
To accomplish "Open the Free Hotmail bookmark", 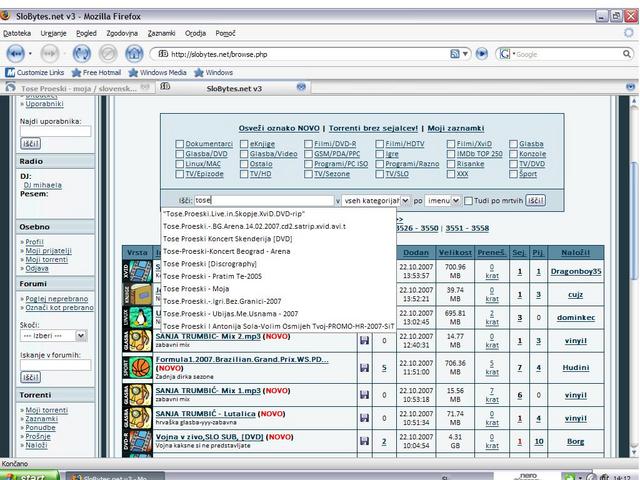I will [96, 73].
